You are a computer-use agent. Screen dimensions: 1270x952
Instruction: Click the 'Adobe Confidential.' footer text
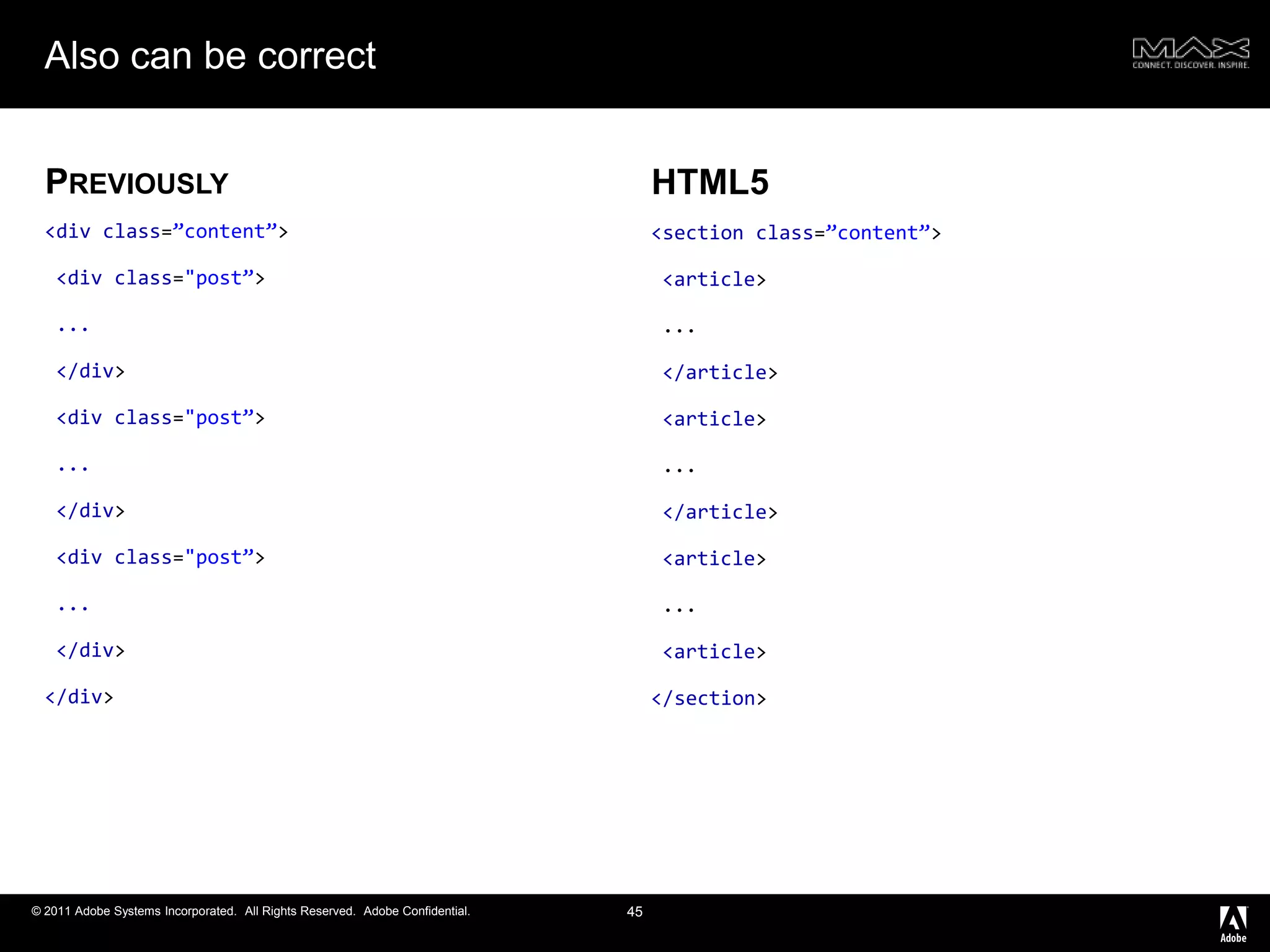tap(417, 911)
